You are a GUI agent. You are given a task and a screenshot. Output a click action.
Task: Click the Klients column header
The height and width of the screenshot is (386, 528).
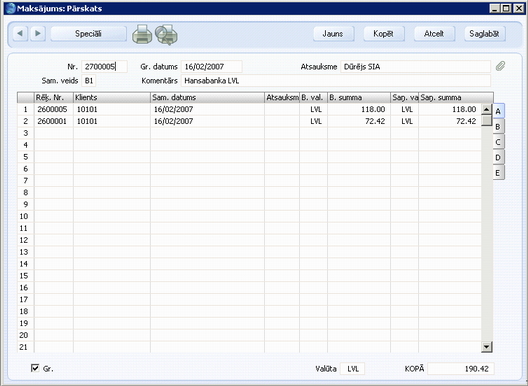click(x=112, y=98)
